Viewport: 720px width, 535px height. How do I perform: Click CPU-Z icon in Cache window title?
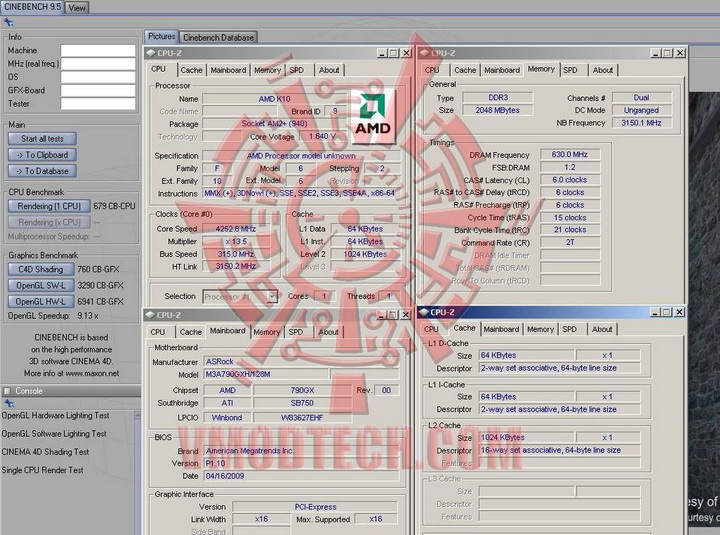pos(423,312)
